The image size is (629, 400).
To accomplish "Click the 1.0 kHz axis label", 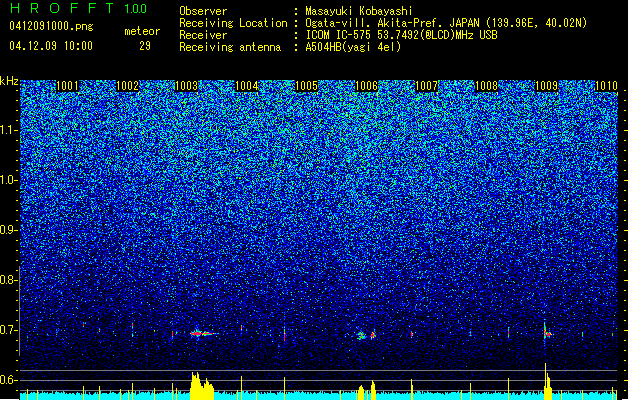I will (9, 180).
